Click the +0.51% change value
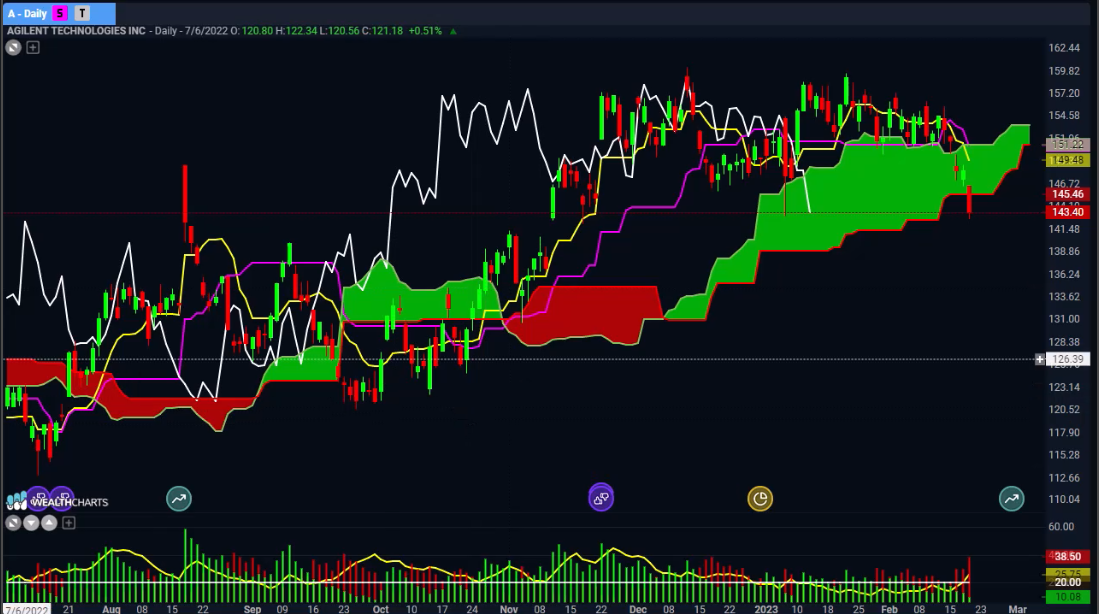This screenshot has height=614, width=1099. click(425, 31)
